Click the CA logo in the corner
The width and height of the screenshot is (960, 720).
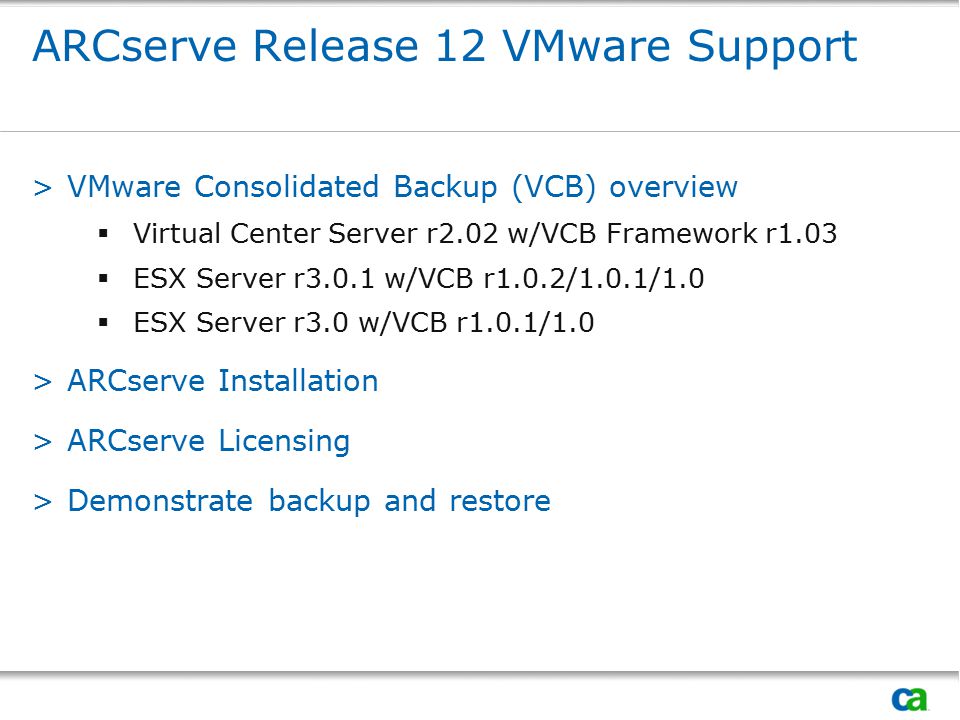point(910,699)
